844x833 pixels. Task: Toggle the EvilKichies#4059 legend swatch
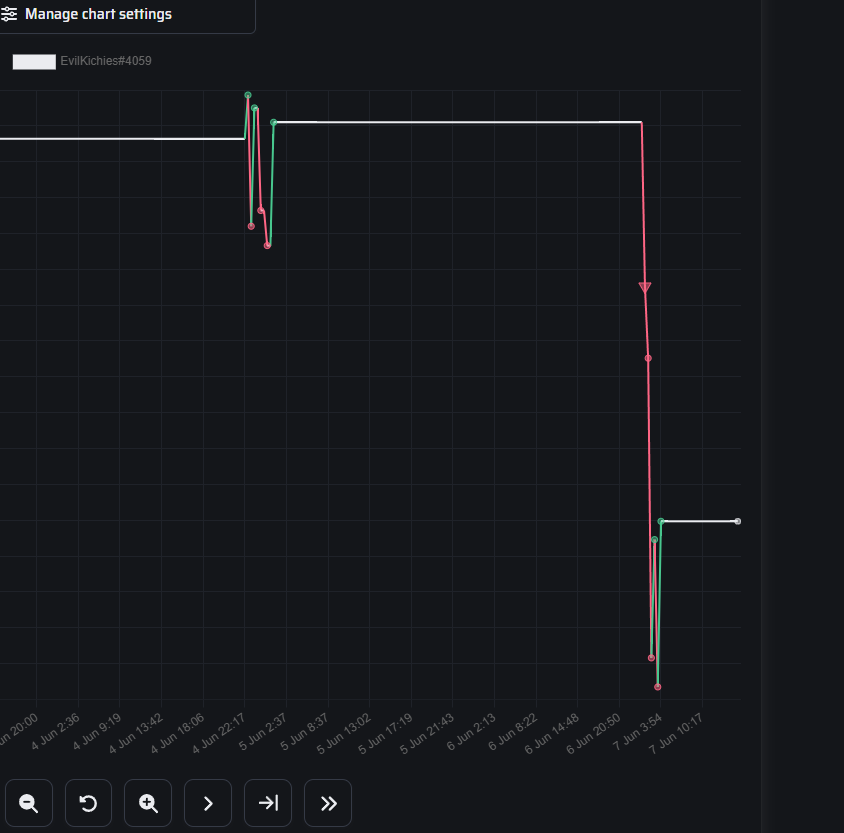(34, 61)
